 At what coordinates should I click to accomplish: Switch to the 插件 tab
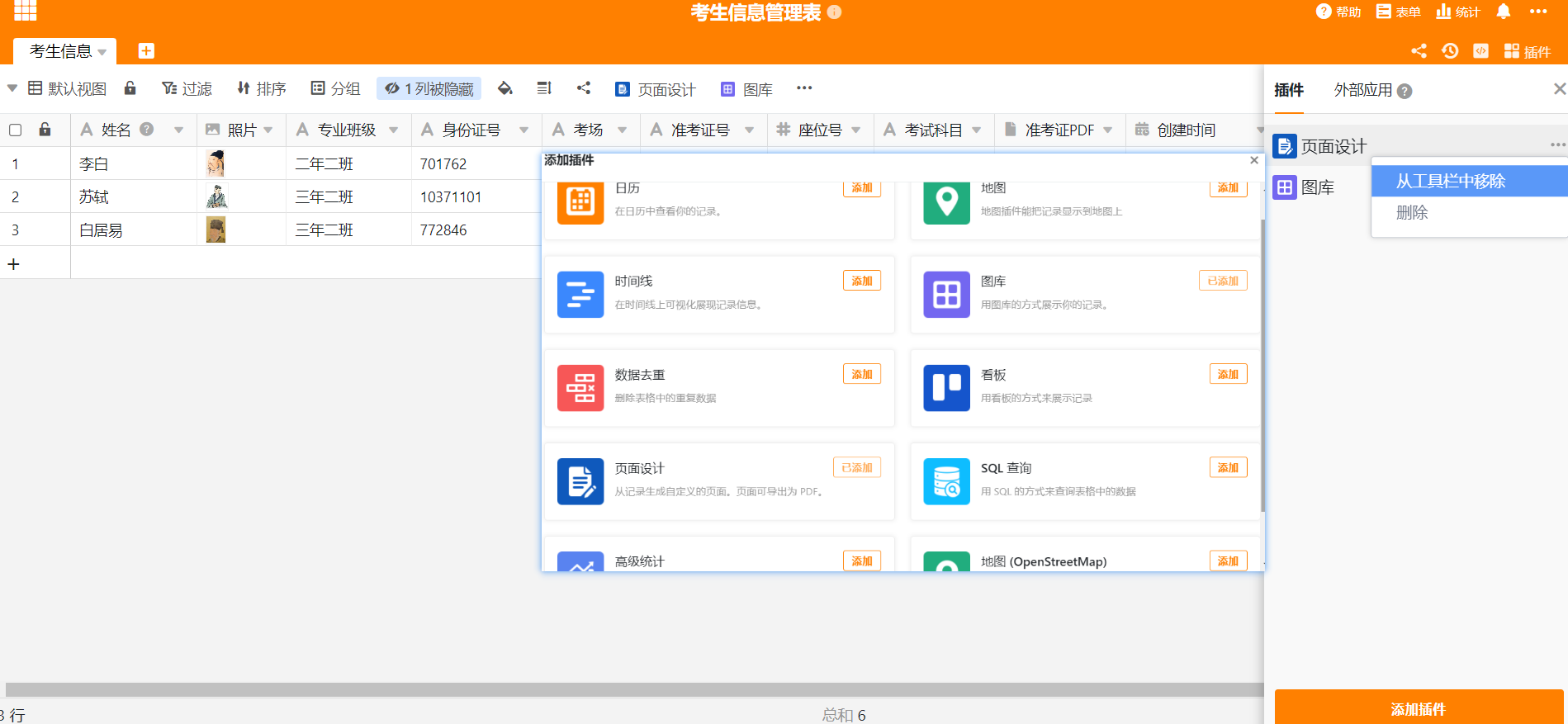(1289, 90)
